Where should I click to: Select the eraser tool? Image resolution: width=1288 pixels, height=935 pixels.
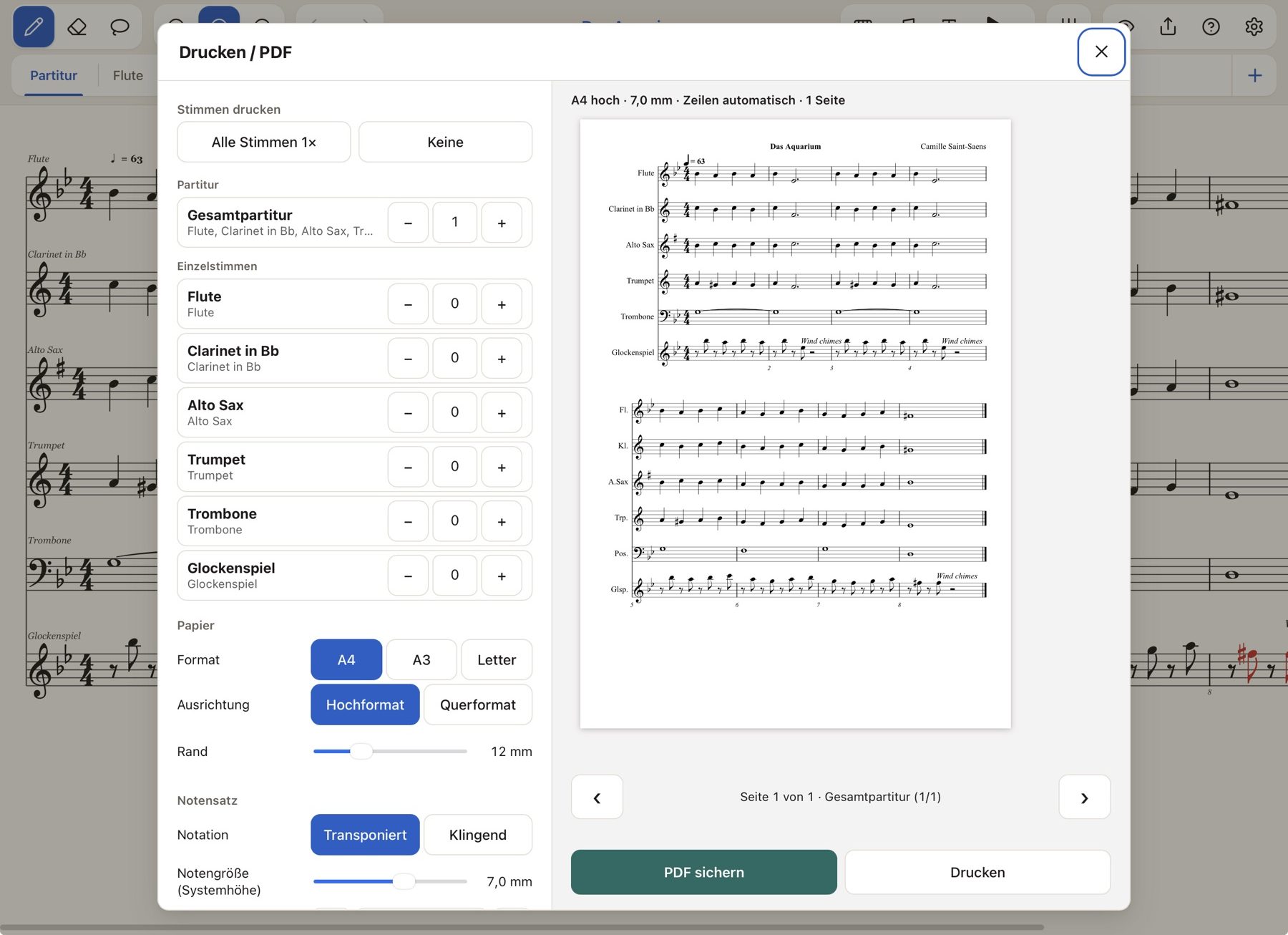[x=77, y=27]
